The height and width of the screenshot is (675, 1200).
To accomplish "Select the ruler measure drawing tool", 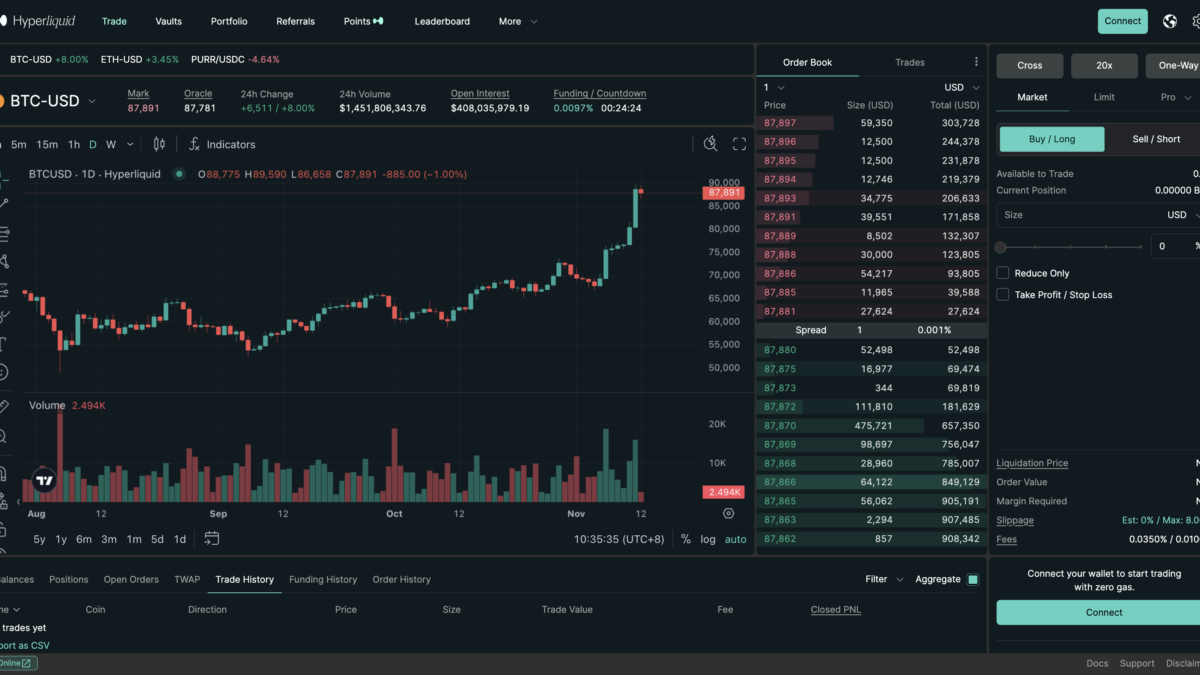I will click(x=3, y=406).
